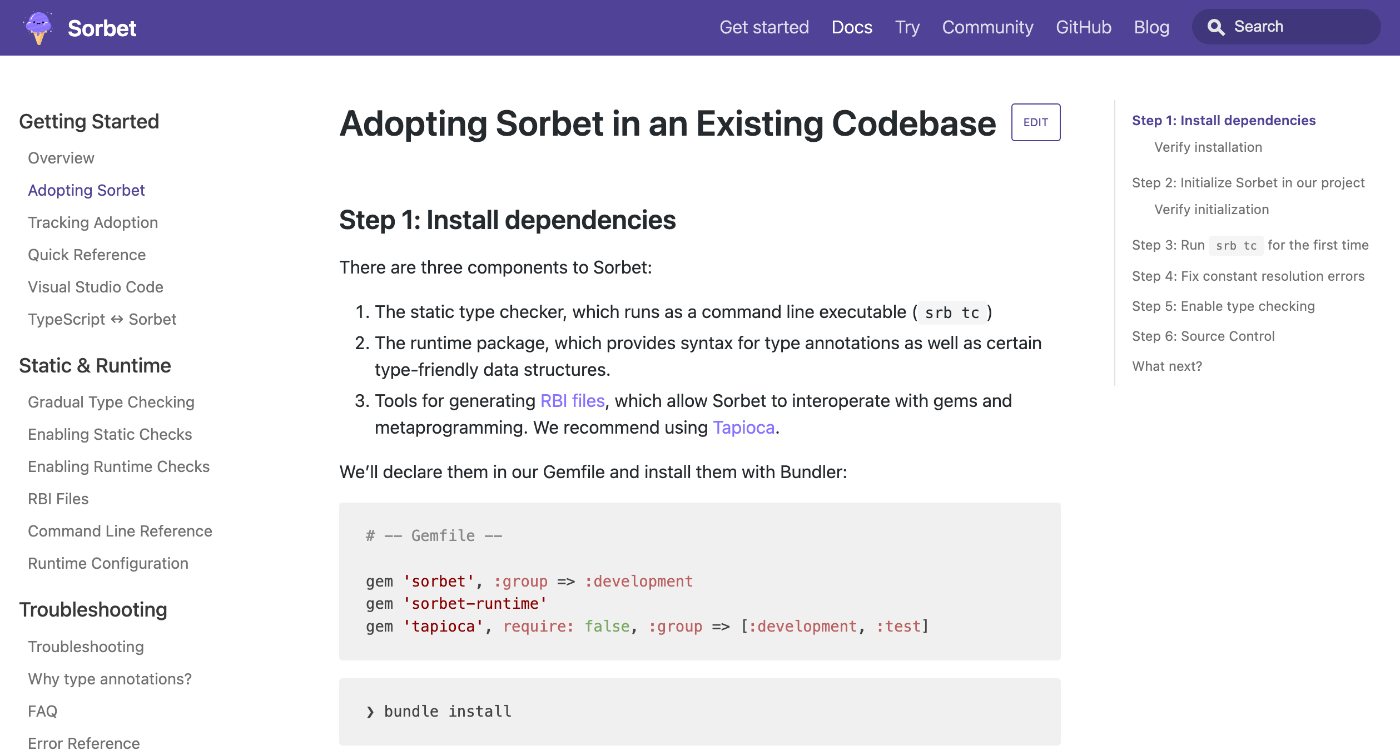Jump to Step 6: Source Control
Viewport: 1400px width, 755px height.
tap(1203, 336)
